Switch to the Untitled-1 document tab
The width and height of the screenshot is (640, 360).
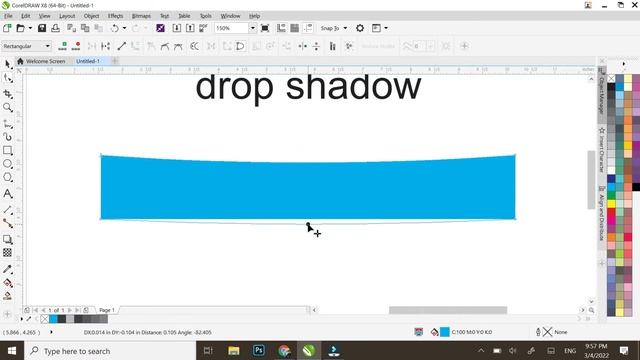pos(88,61)
